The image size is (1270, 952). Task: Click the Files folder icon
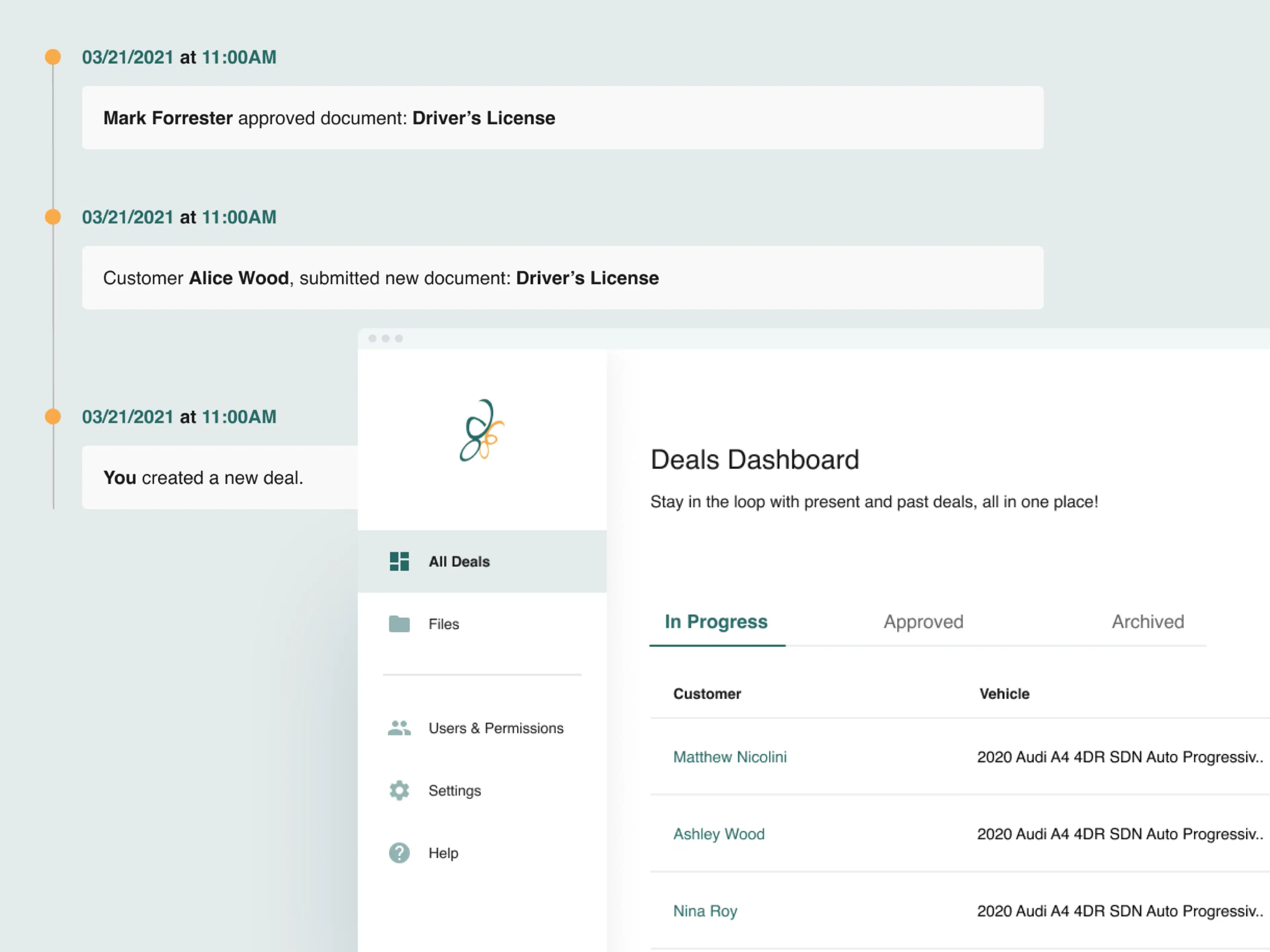pyautogui.click(x=399, y=624)
